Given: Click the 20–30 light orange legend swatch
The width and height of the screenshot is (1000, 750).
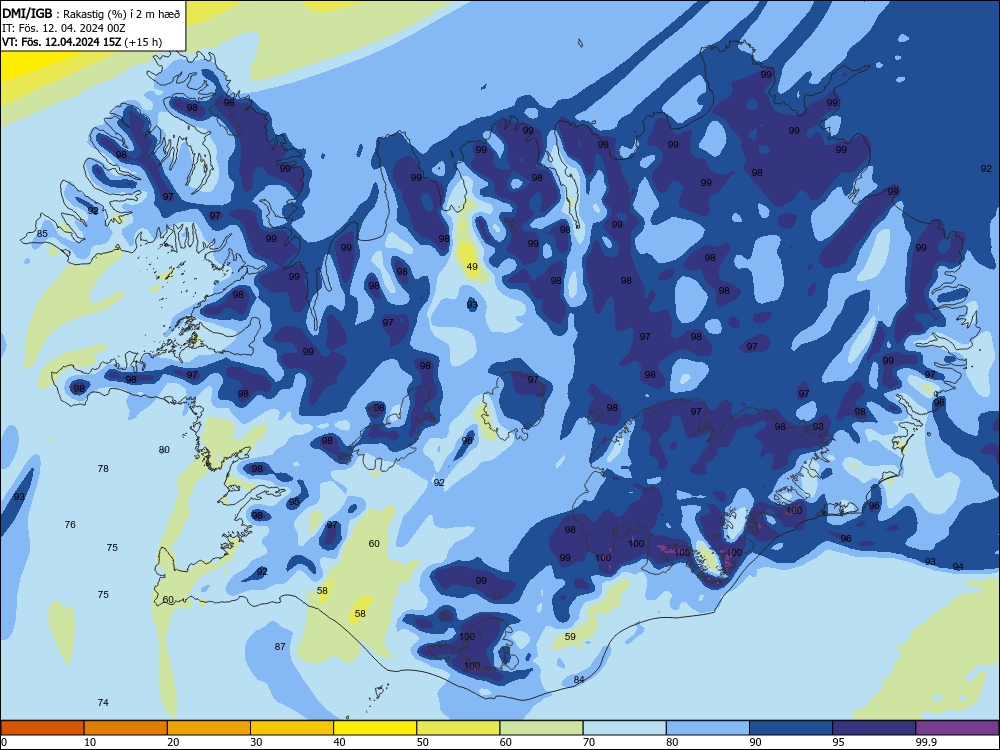Looking at the screenshot, I should (209, 728).
